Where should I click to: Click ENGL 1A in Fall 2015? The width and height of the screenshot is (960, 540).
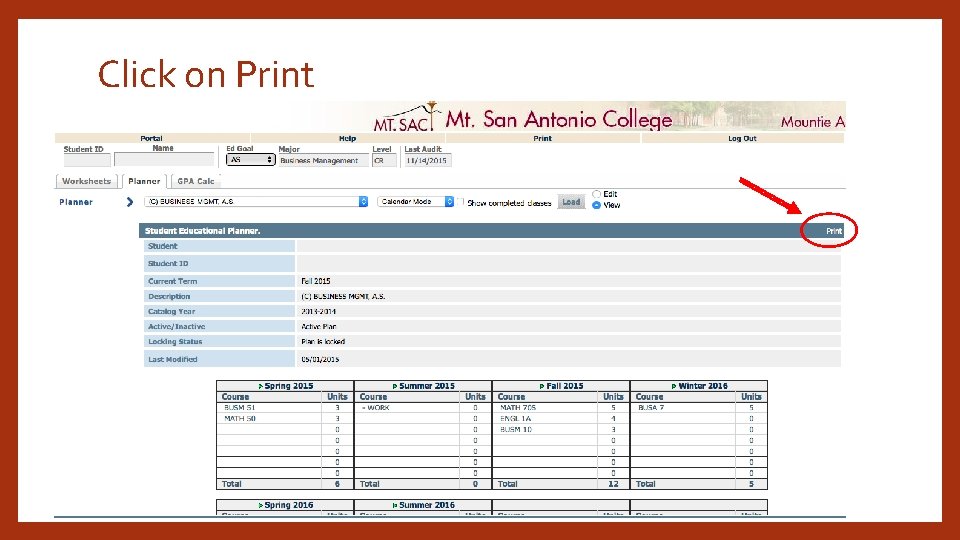(x=516, y=419)
